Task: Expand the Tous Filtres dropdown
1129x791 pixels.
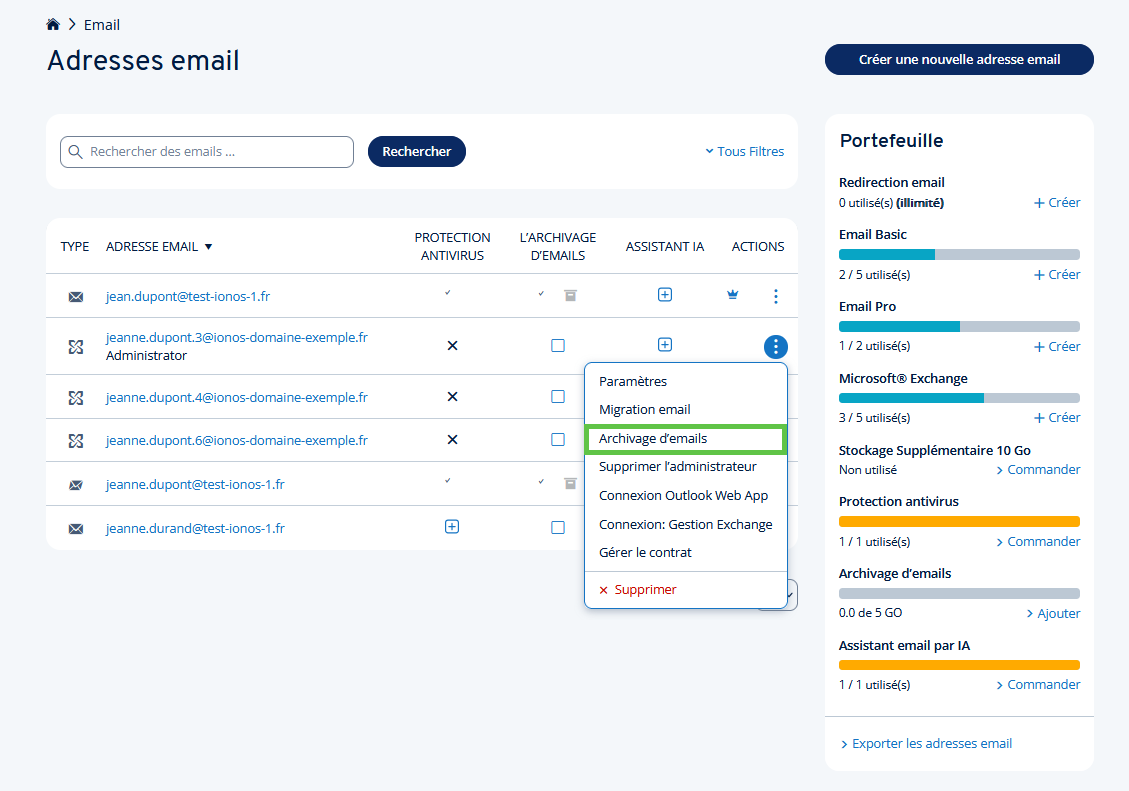Action: pyautogui.click(x=744, y=152)
